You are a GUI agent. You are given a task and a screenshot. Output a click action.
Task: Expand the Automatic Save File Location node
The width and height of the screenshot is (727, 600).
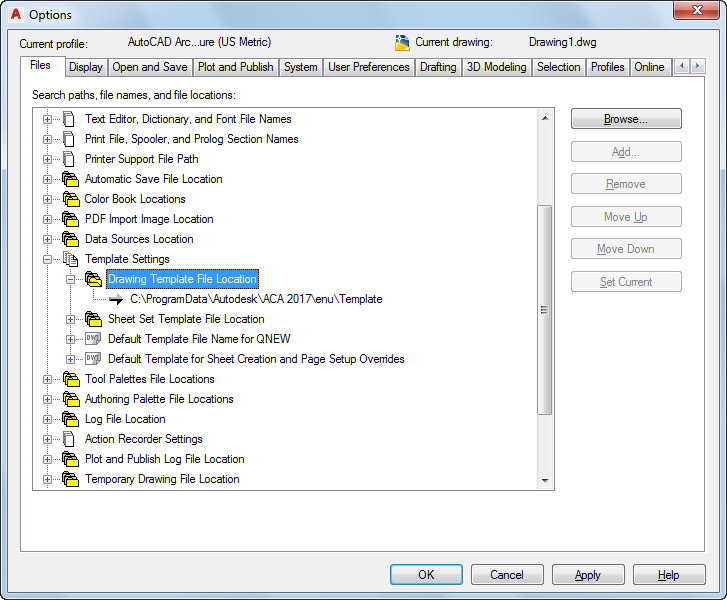pyautogui.click(x=47, y=179)
